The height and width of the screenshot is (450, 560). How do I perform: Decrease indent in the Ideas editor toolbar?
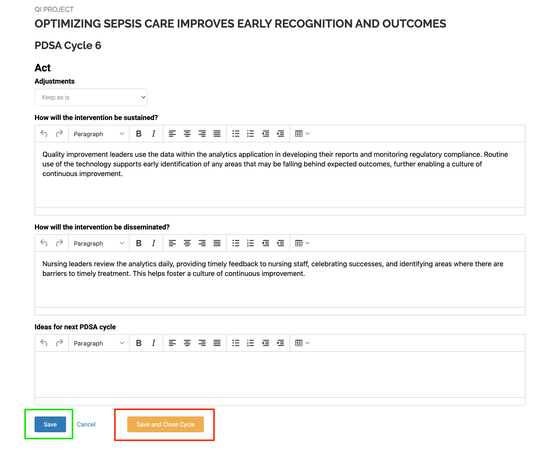coord(265,343)
